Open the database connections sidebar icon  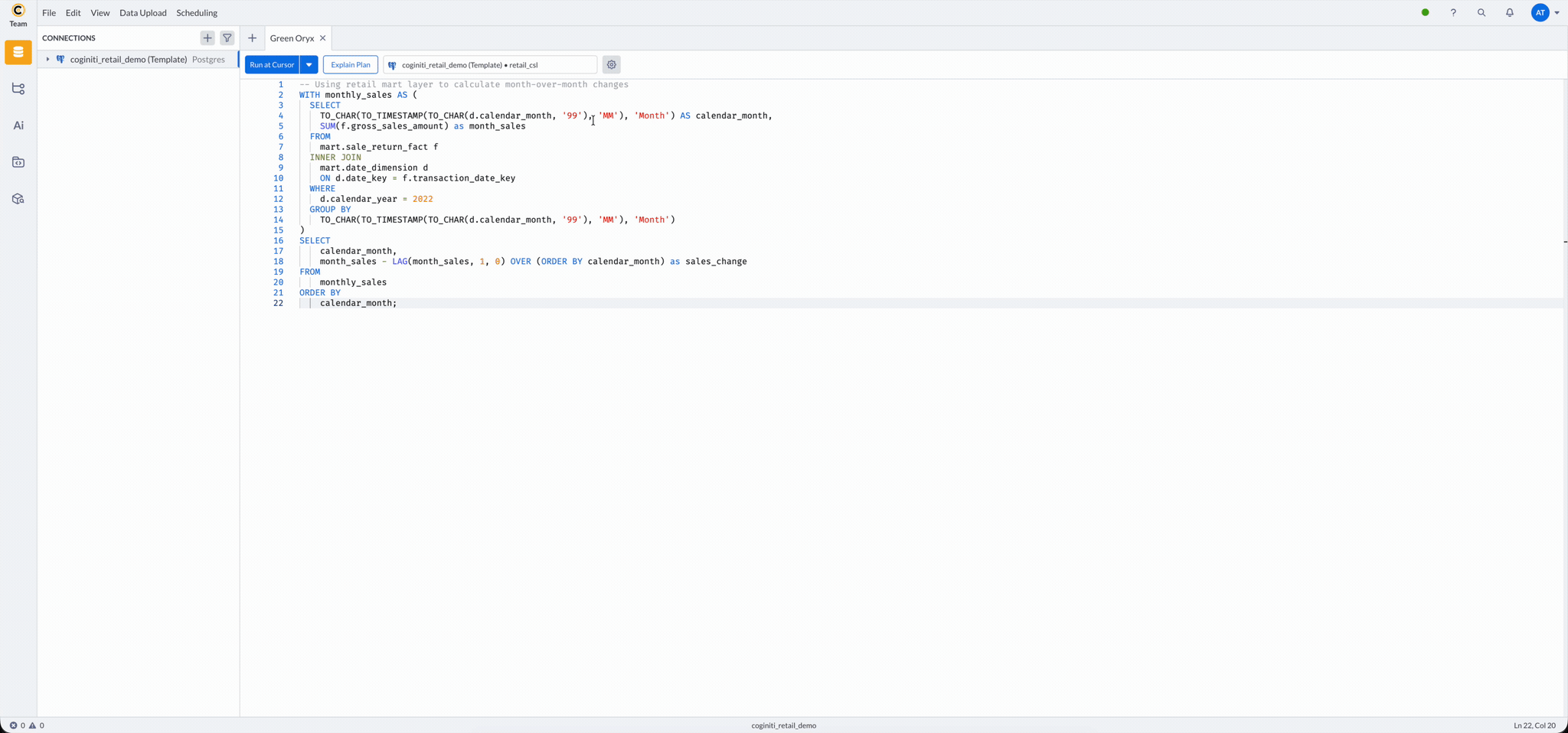[18, 53]
